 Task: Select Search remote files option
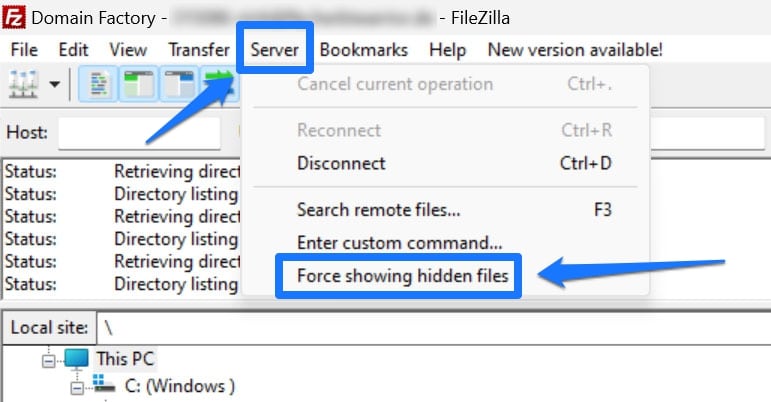point(378,210)
